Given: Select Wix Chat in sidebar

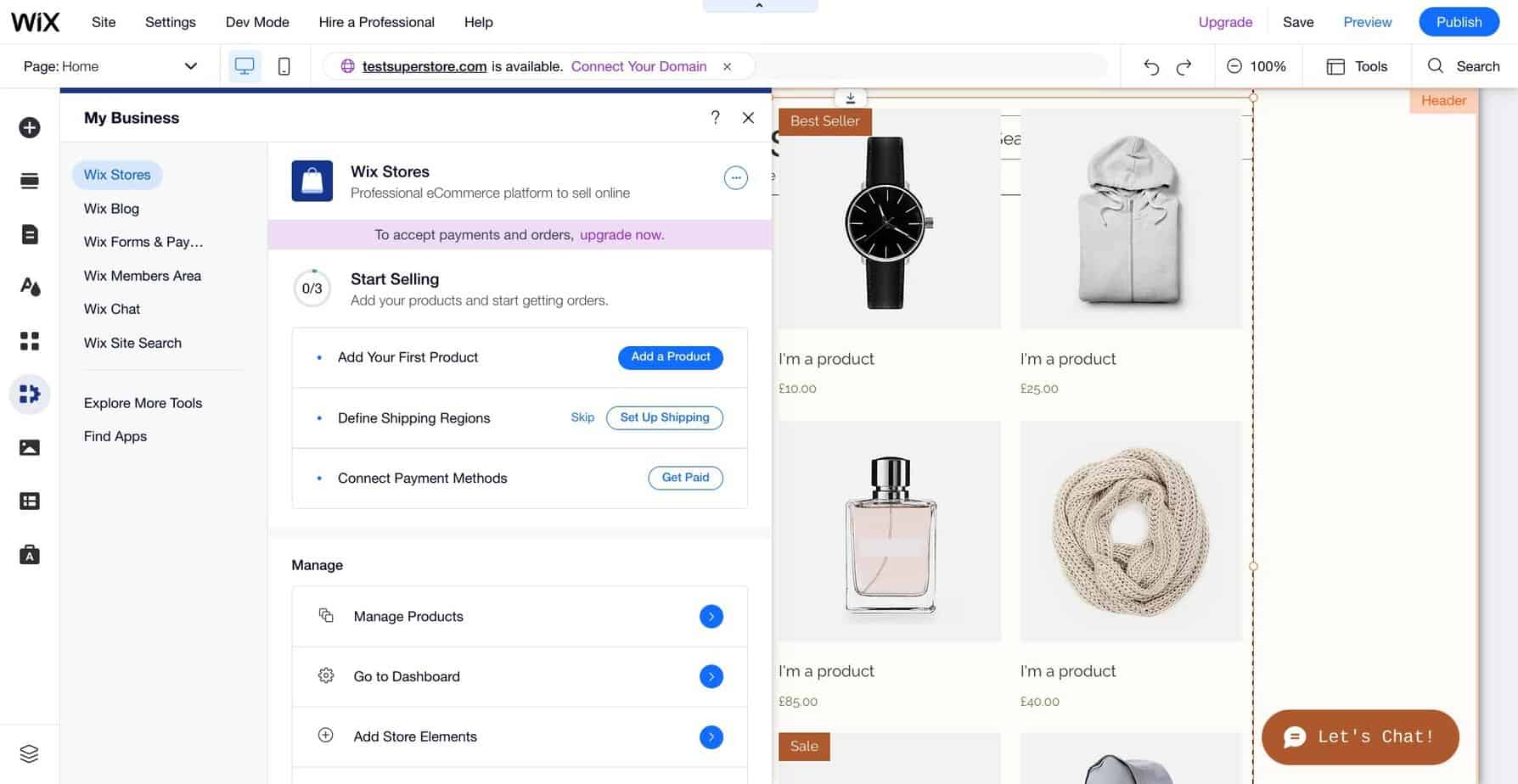Looking at the screenshot, I should [x=112, y=309].
